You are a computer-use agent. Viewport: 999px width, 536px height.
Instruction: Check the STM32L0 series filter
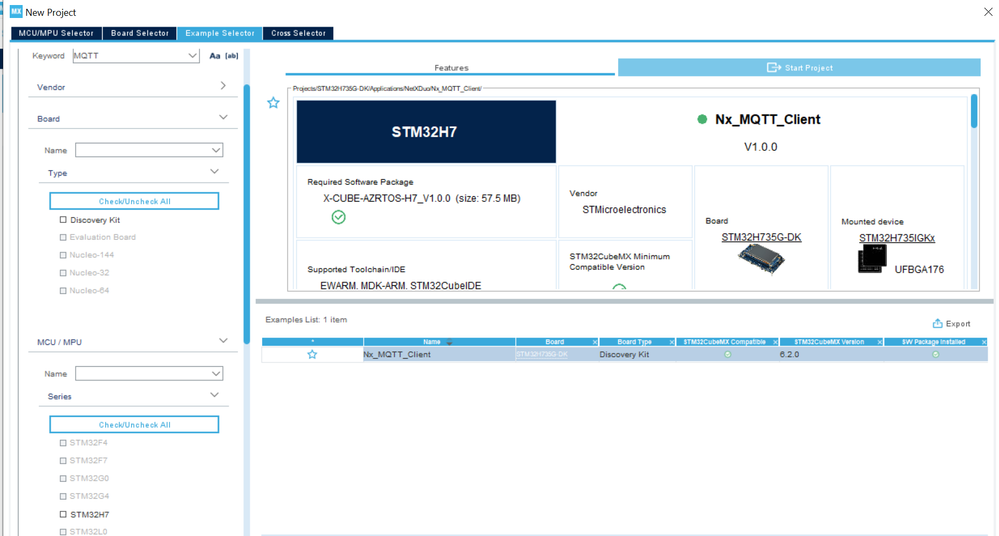click(x=63, y=532)
